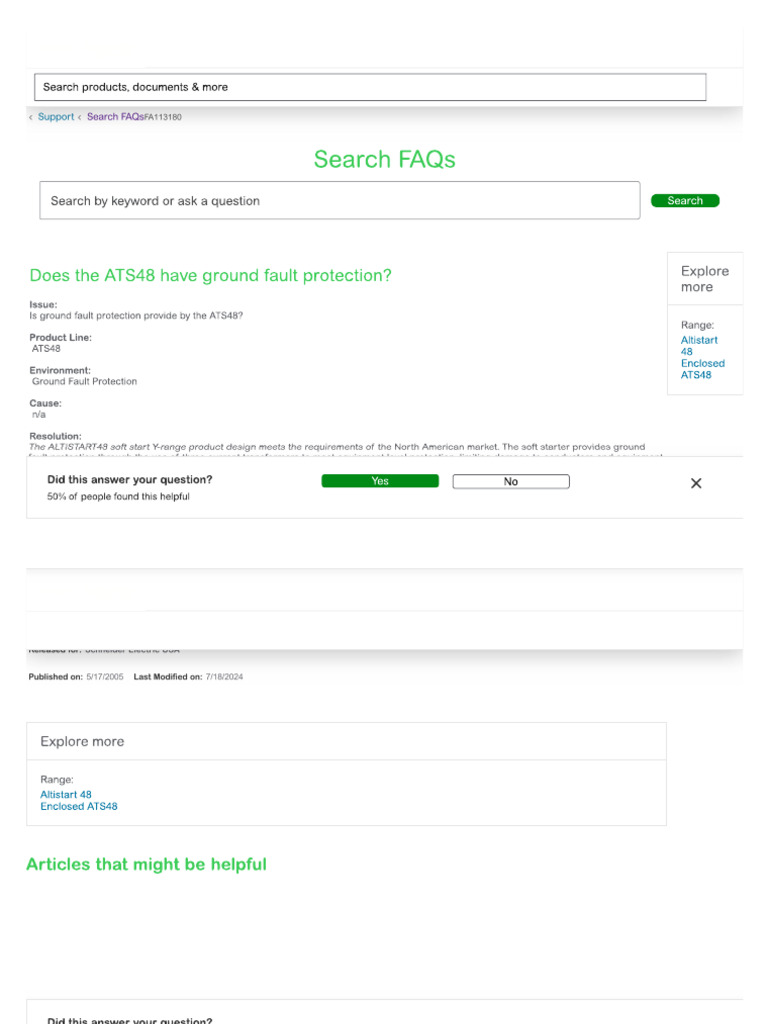Click the 'Search FAQs' page heading

click(384, 159)
